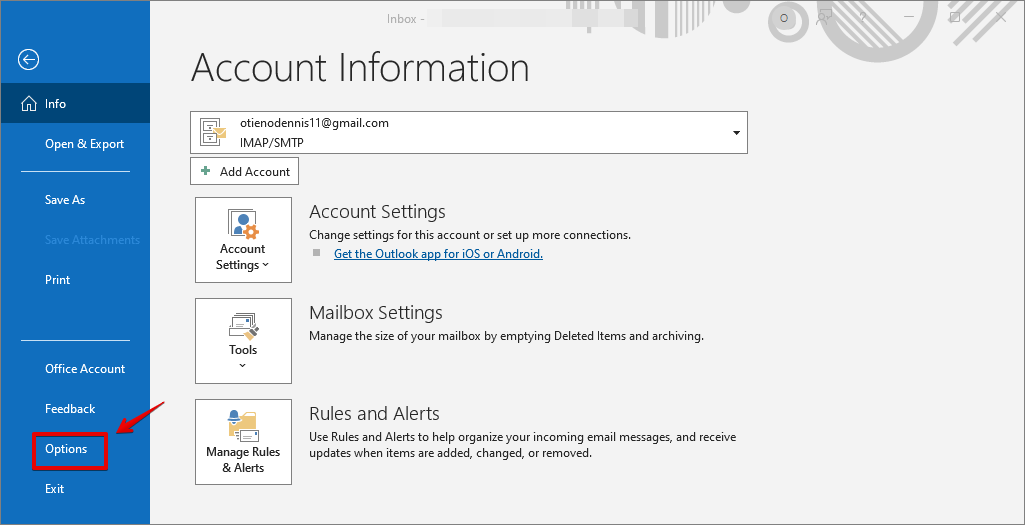Click the green plus icon
1025x525 pixels.
pyautogui.click(x=206, y=171)
